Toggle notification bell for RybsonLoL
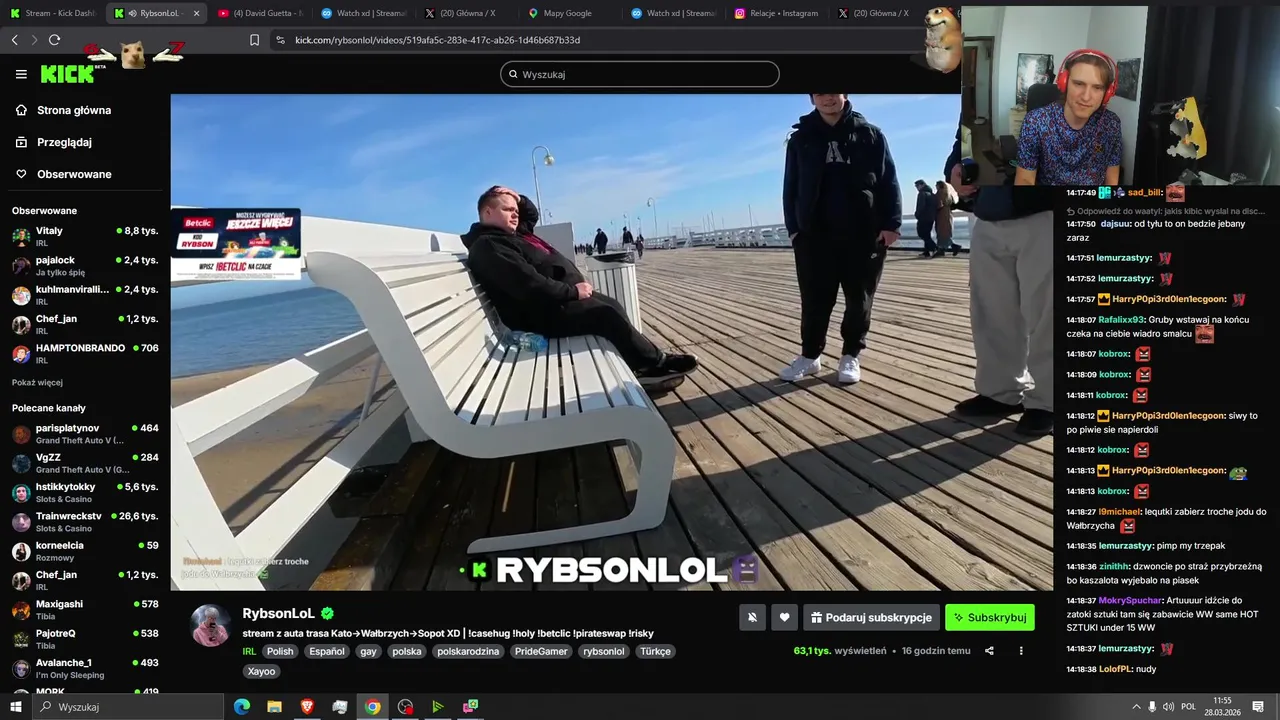The height and width of the screenshot is (720, 1280). (753, 618)
